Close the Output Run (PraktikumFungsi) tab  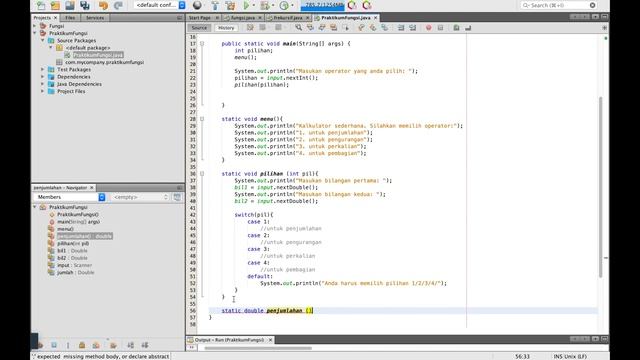pyautogui.click(x=270, y=340)
